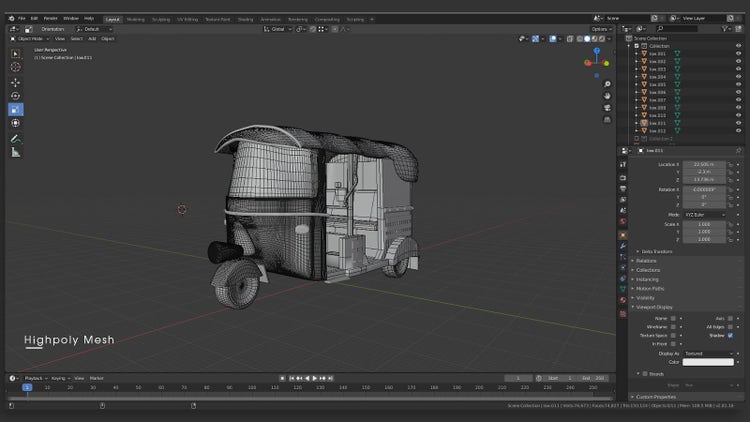Hide Collection with its eye icon

click(739, 46)
